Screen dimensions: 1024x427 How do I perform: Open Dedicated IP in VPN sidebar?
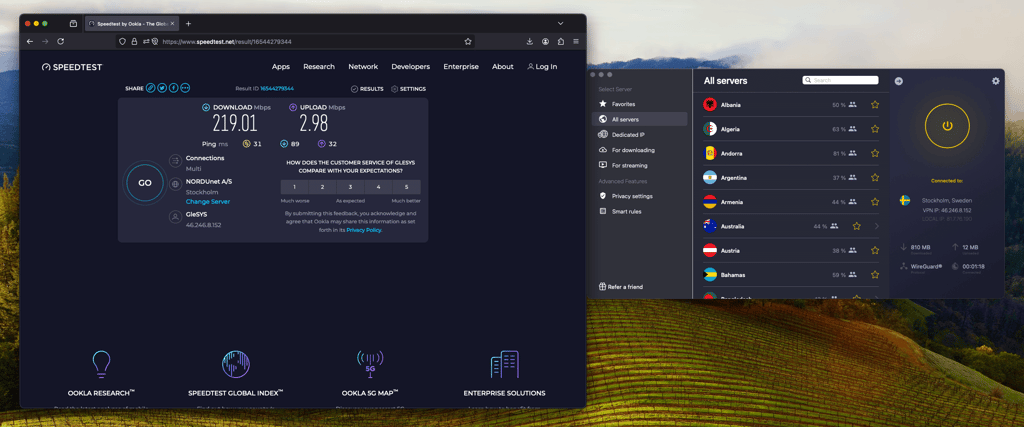639,134
